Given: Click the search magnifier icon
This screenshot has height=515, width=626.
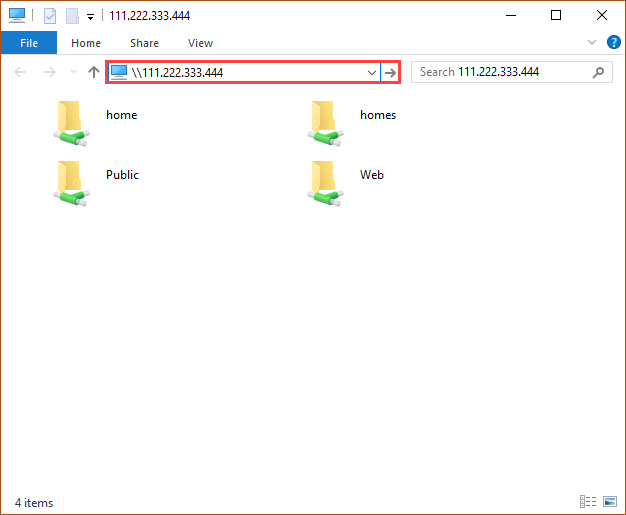Looking at the screenshot, I should [598, 72].
